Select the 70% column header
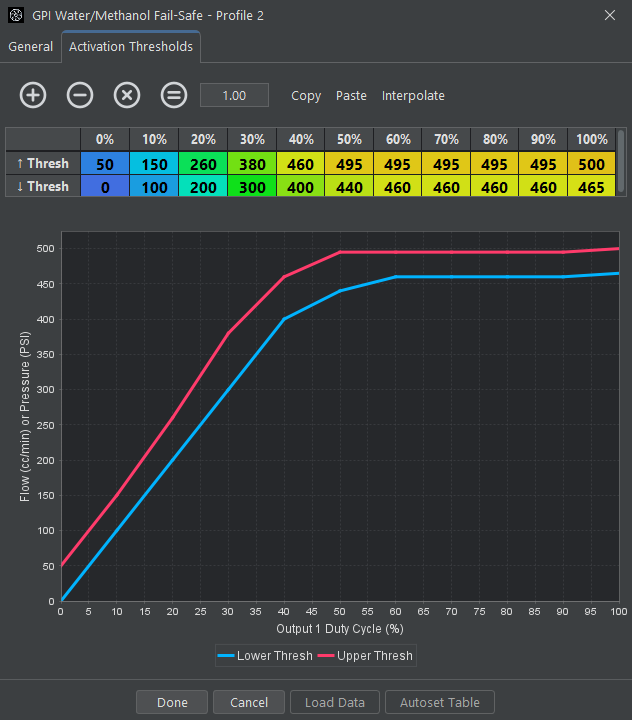The image size is (632, 720). tap(446, 139)
